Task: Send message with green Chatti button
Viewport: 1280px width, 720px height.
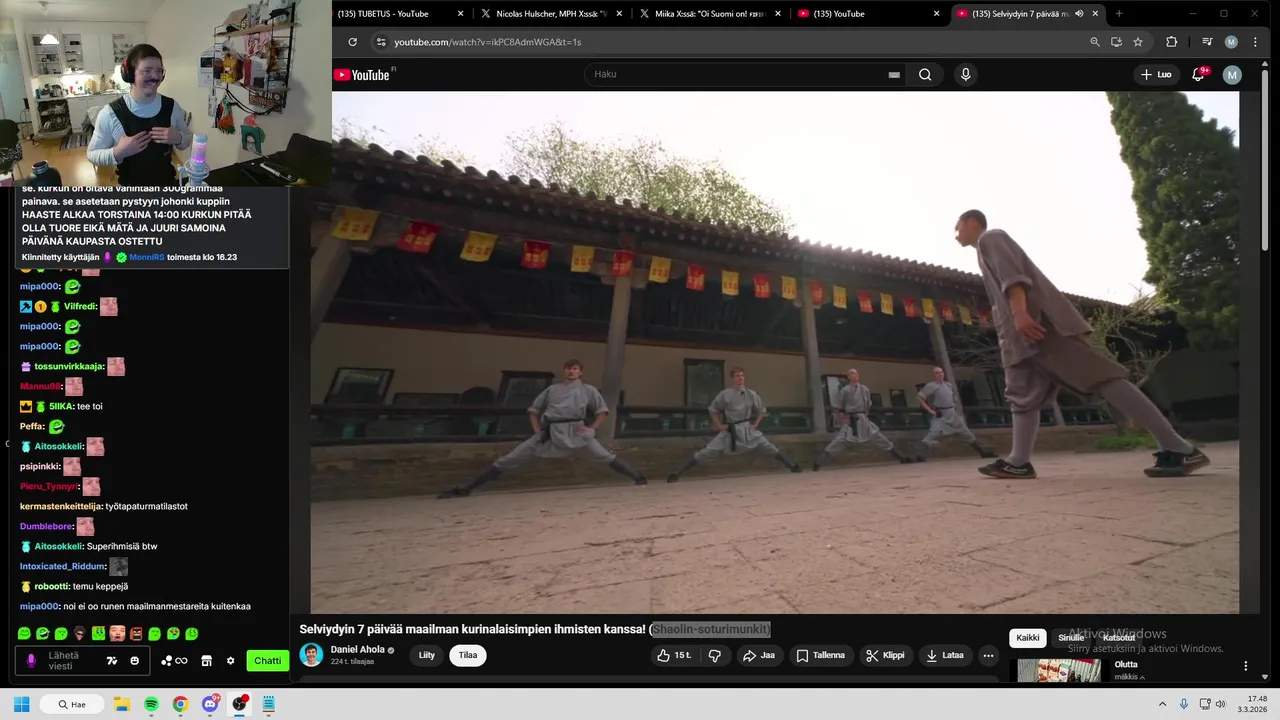Action: 267,660
